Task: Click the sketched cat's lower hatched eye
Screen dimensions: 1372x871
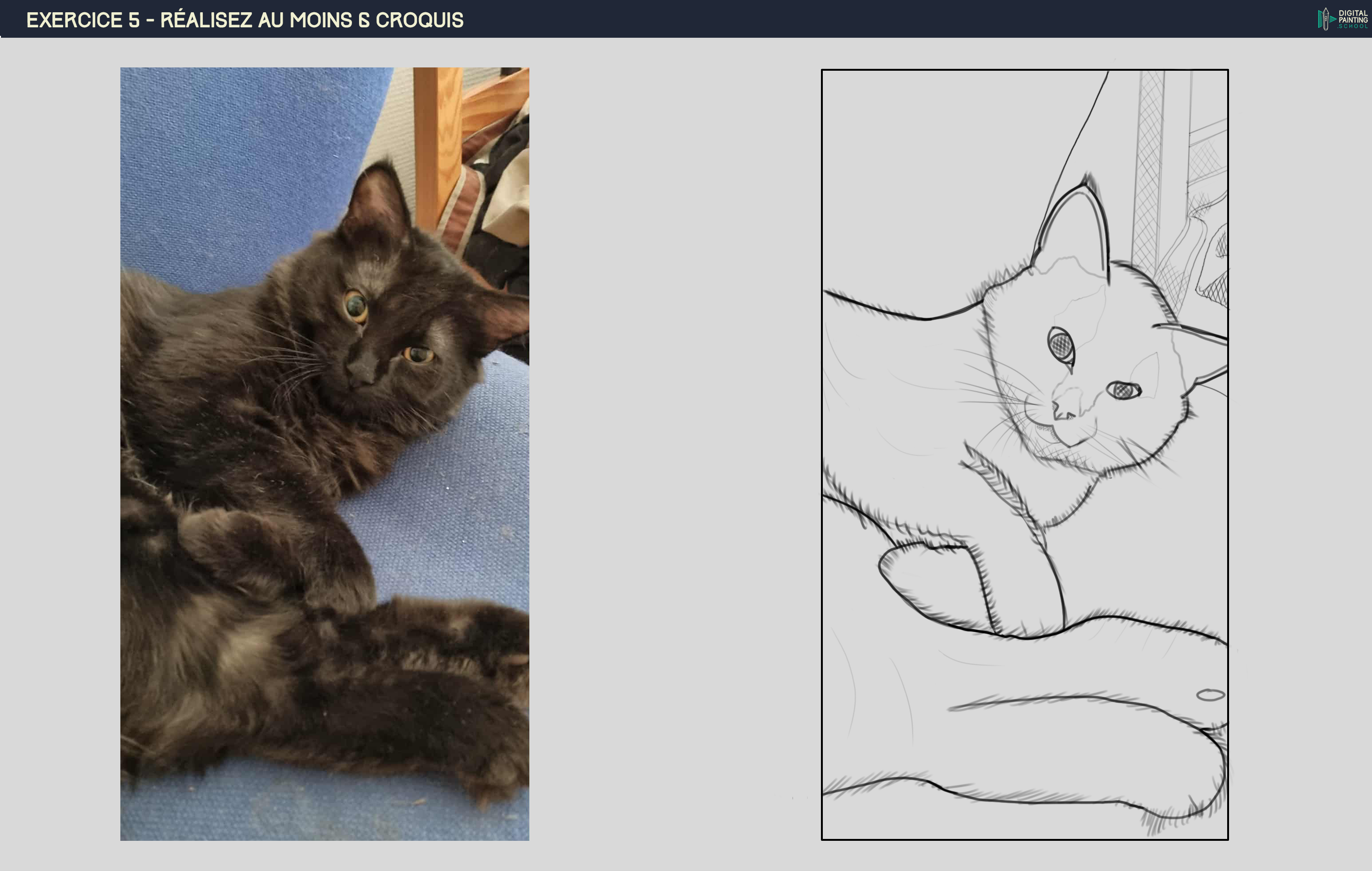Action: click(x=1123, y=390)
